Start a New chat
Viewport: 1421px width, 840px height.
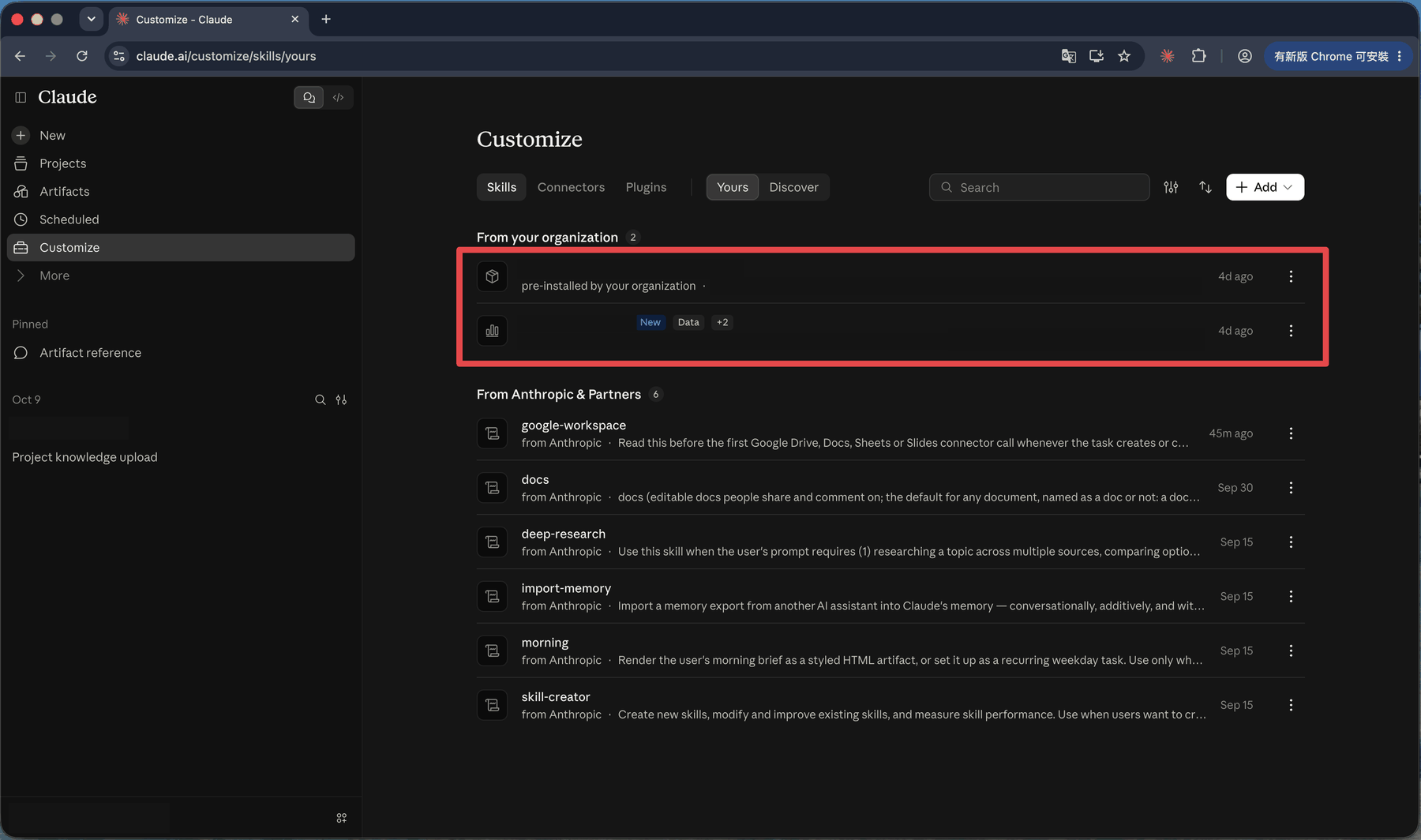(x=181, y=135)
